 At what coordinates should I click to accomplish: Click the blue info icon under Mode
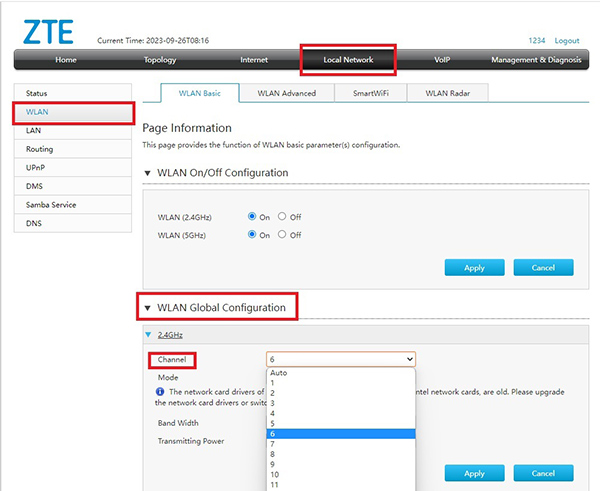point(160,392)
